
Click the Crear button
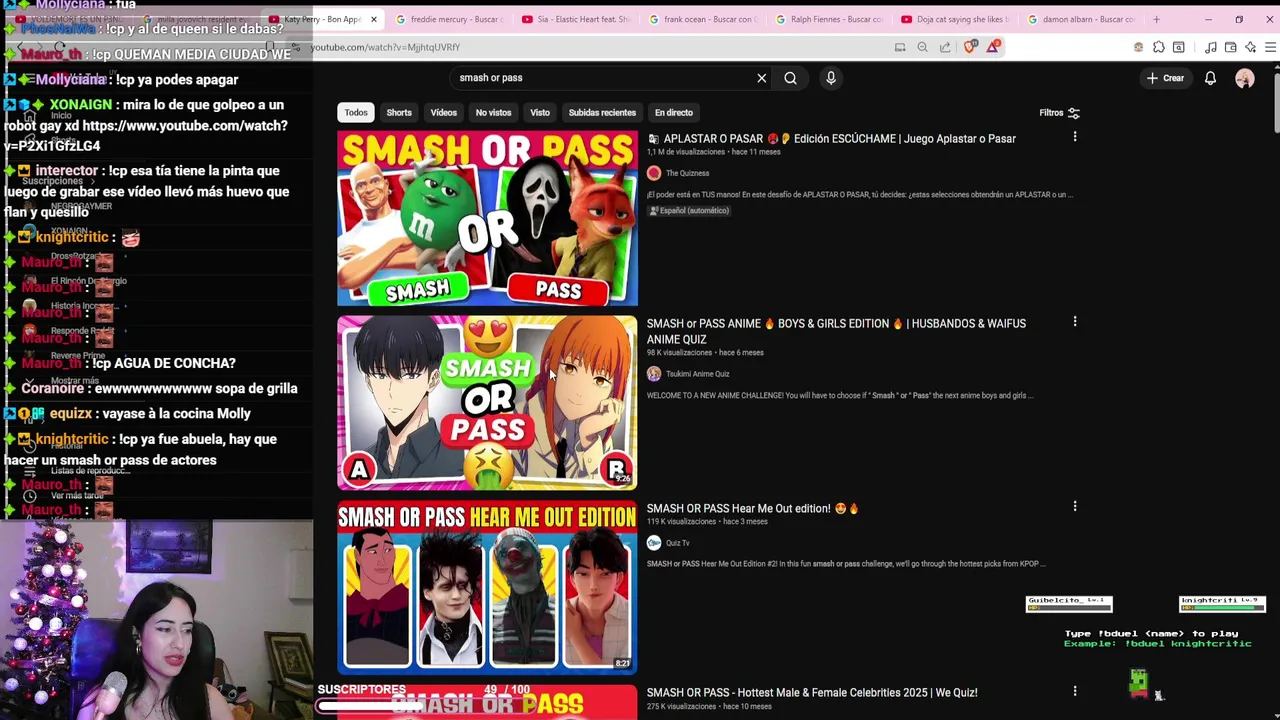[x=1166, y=78]
